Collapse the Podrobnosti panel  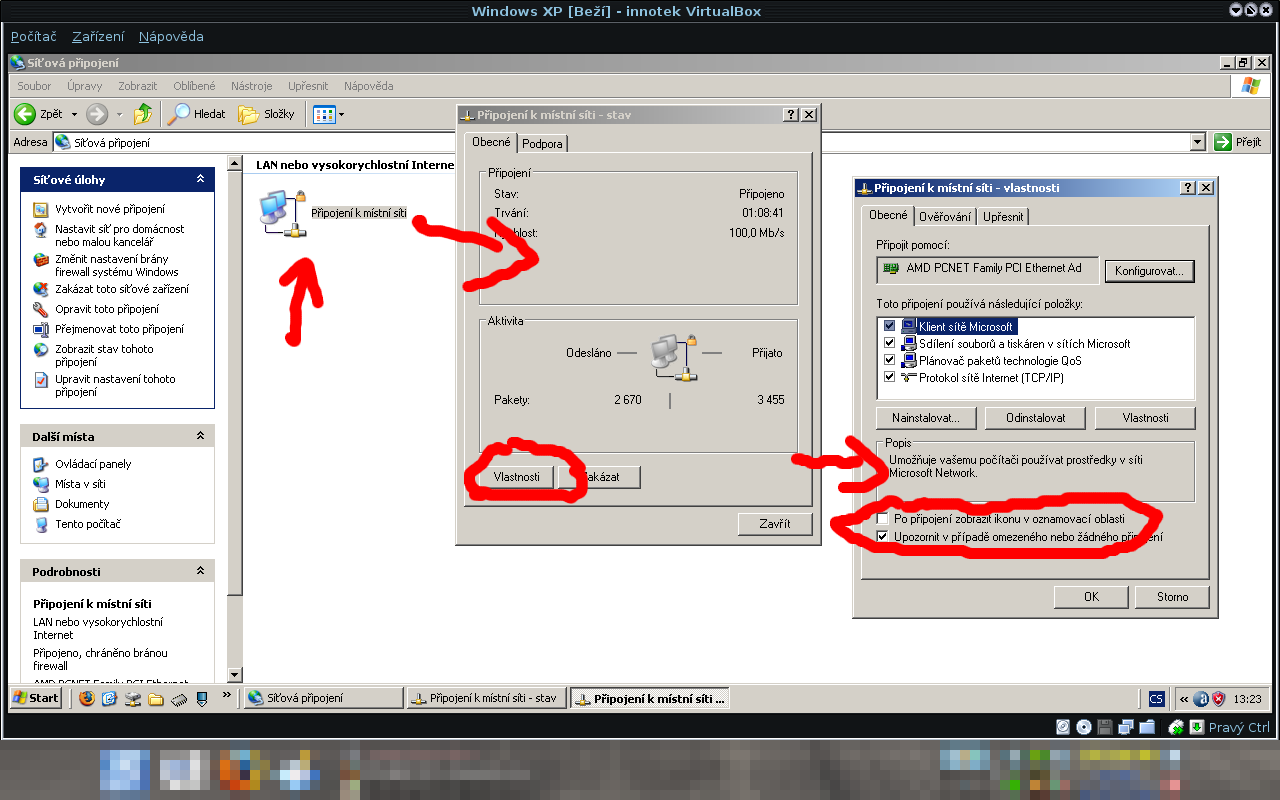(200, 571)
